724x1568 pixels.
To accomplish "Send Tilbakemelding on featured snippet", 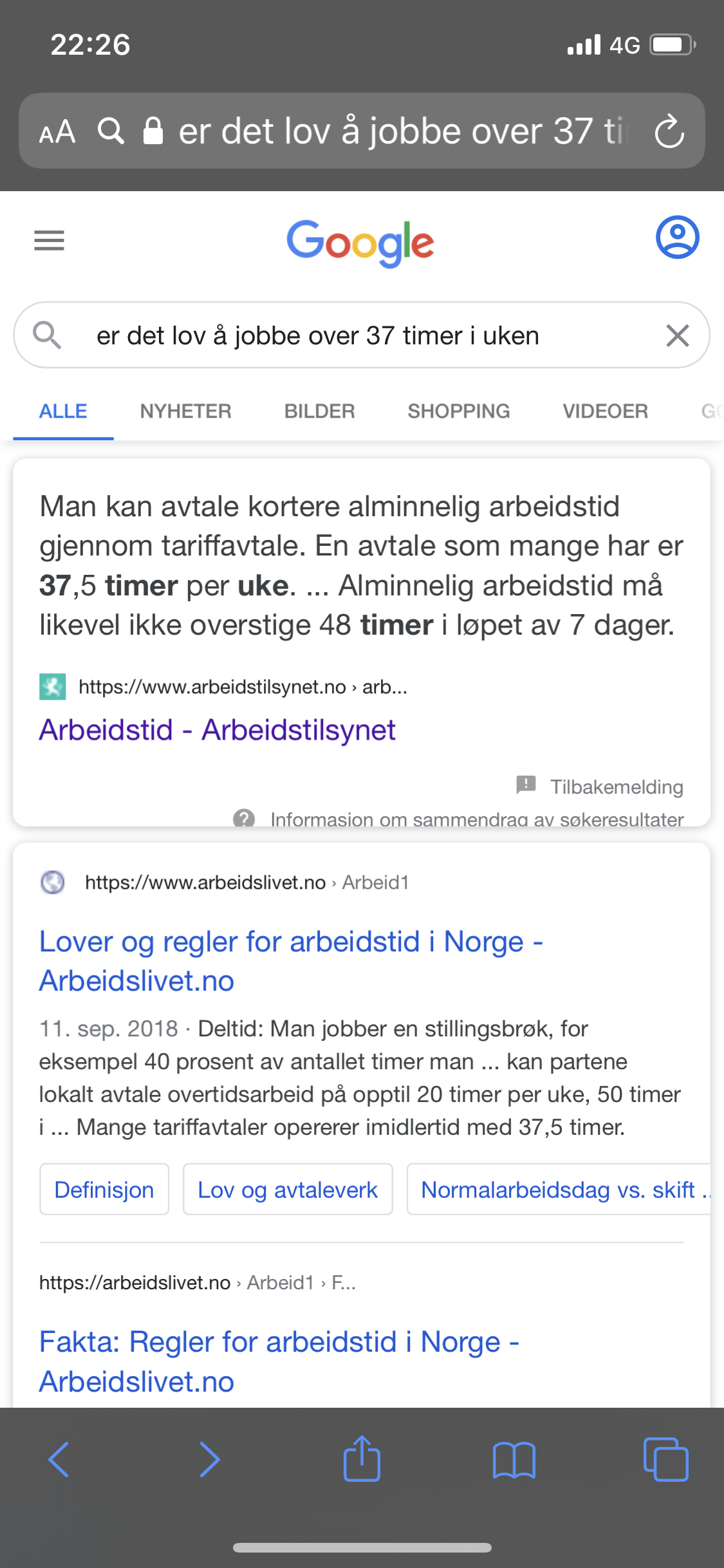I will pos(600,786).
